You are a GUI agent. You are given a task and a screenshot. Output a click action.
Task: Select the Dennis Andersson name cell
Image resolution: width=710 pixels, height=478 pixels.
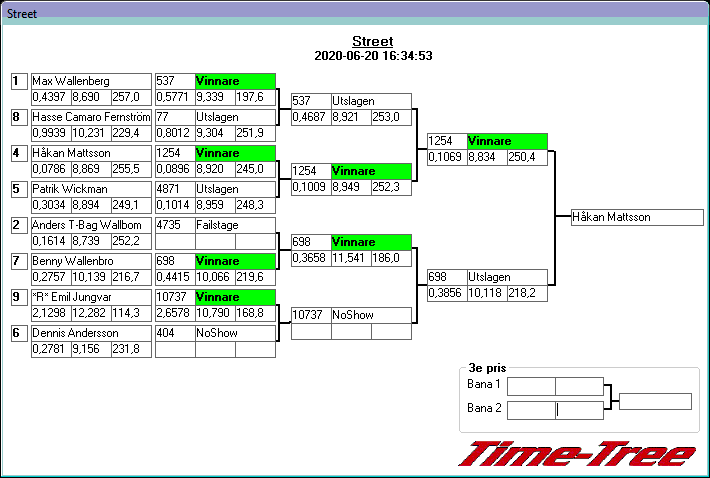[x=91, y=333]
